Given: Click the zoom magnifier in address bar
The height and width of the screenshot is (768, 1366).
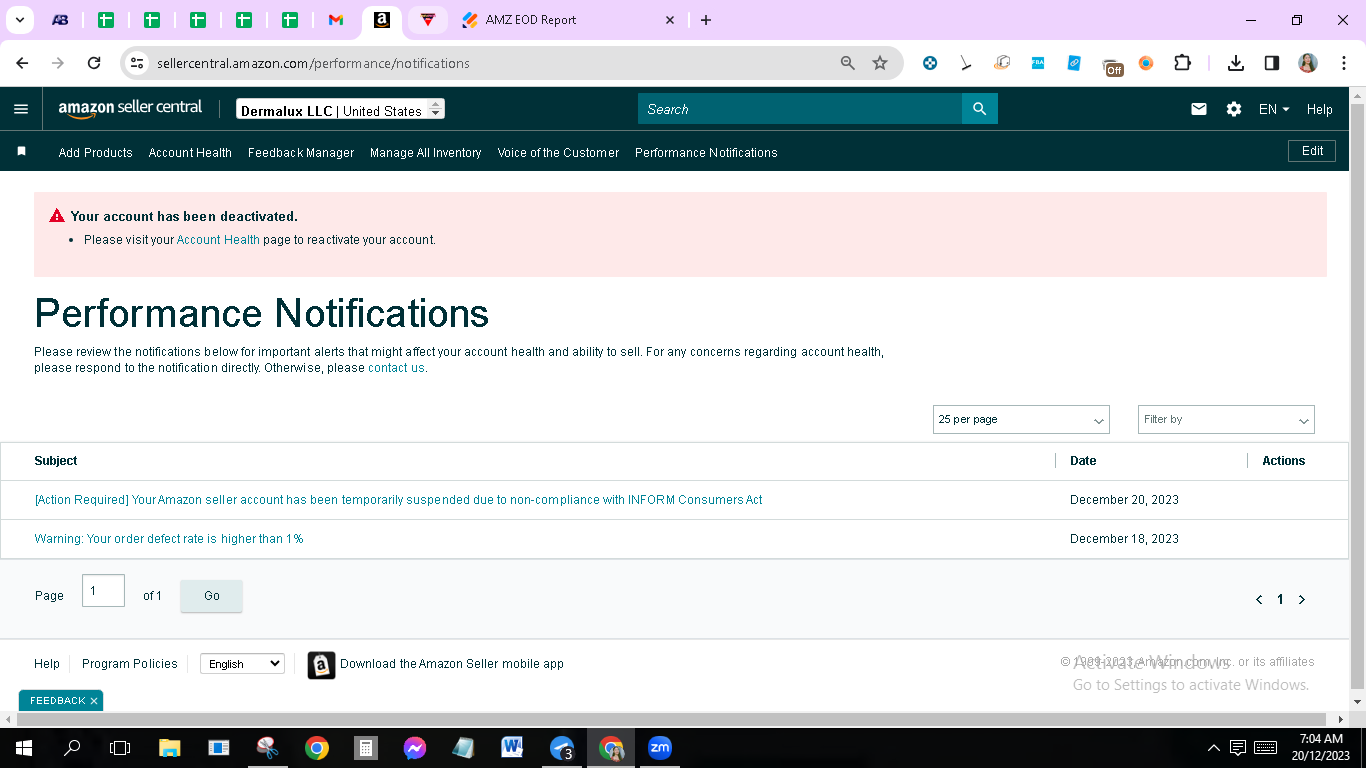Looking at the screenshot, I should pyautogui.click(x=848, y=63).
